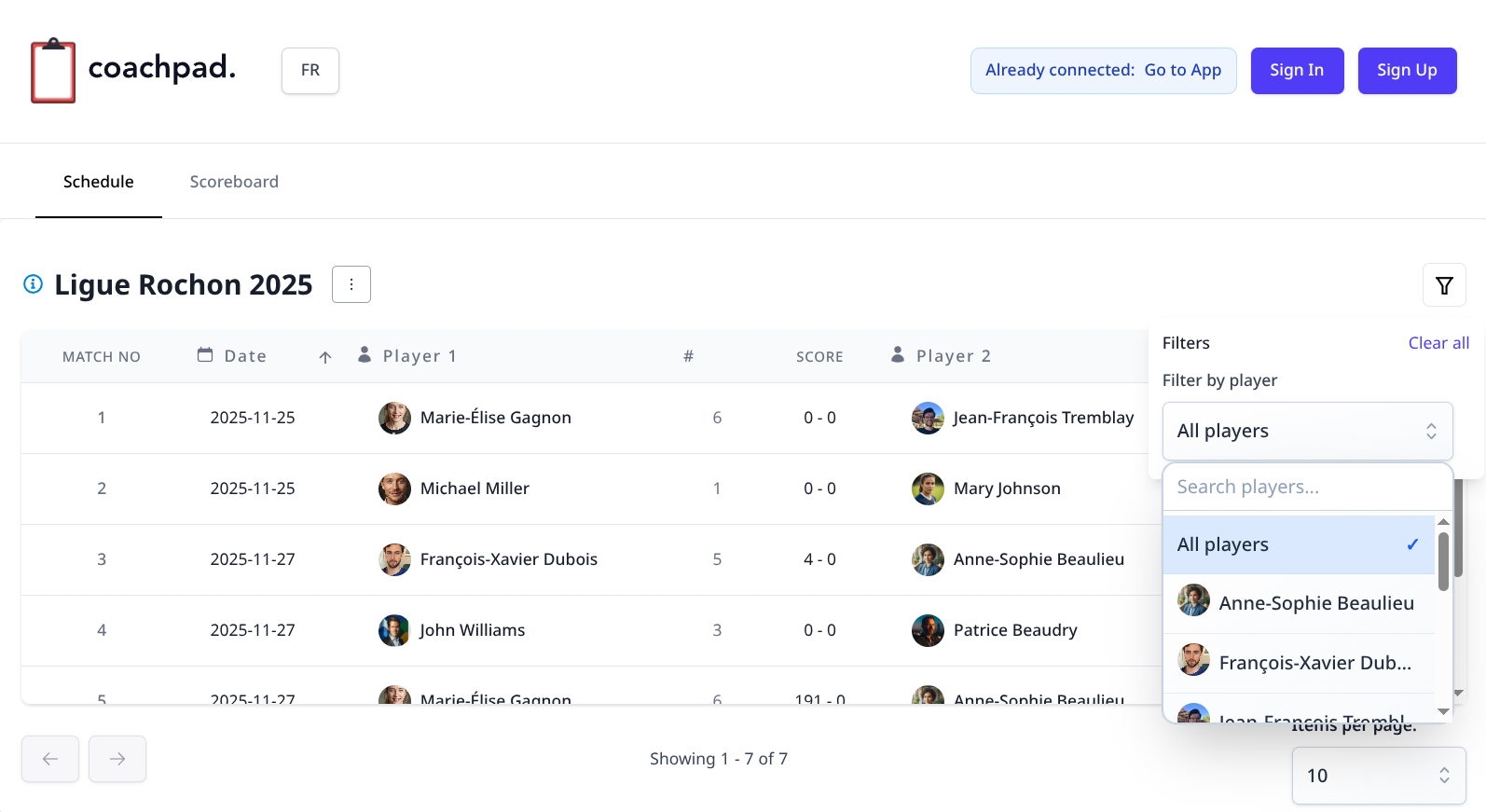Open the Filters funnel icon
The height and width of the screenshot is (812, 1486).
coord(1443,284)
